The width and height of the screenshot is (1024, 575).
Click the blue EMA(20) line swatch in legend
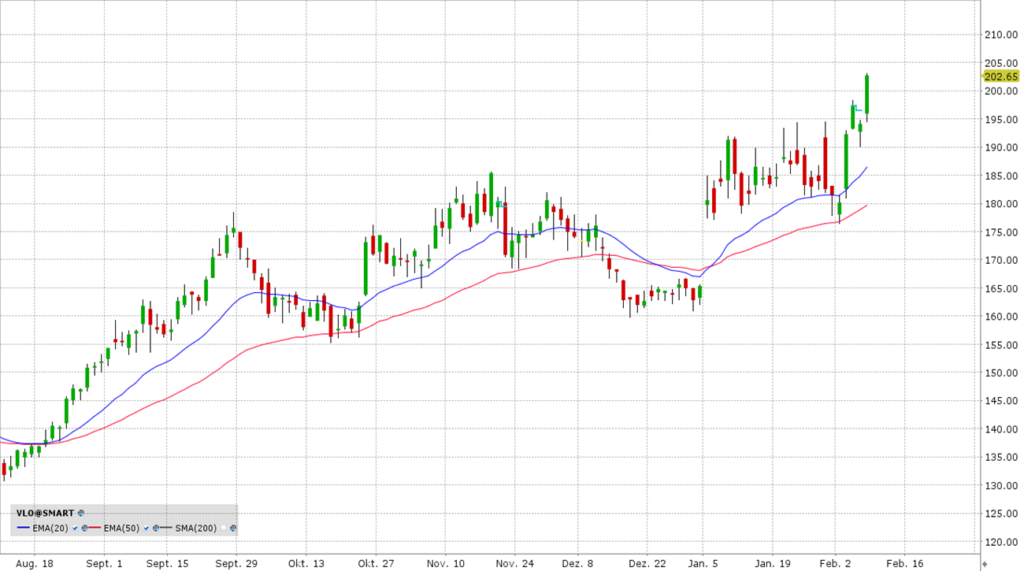point(23,528)
